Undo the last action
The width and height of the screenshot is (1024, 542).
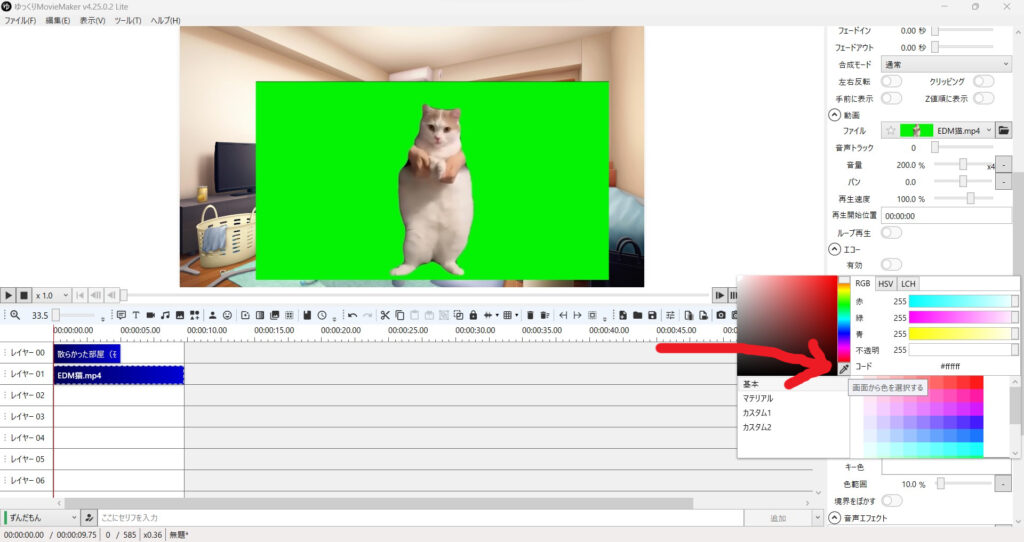(353, 315)
